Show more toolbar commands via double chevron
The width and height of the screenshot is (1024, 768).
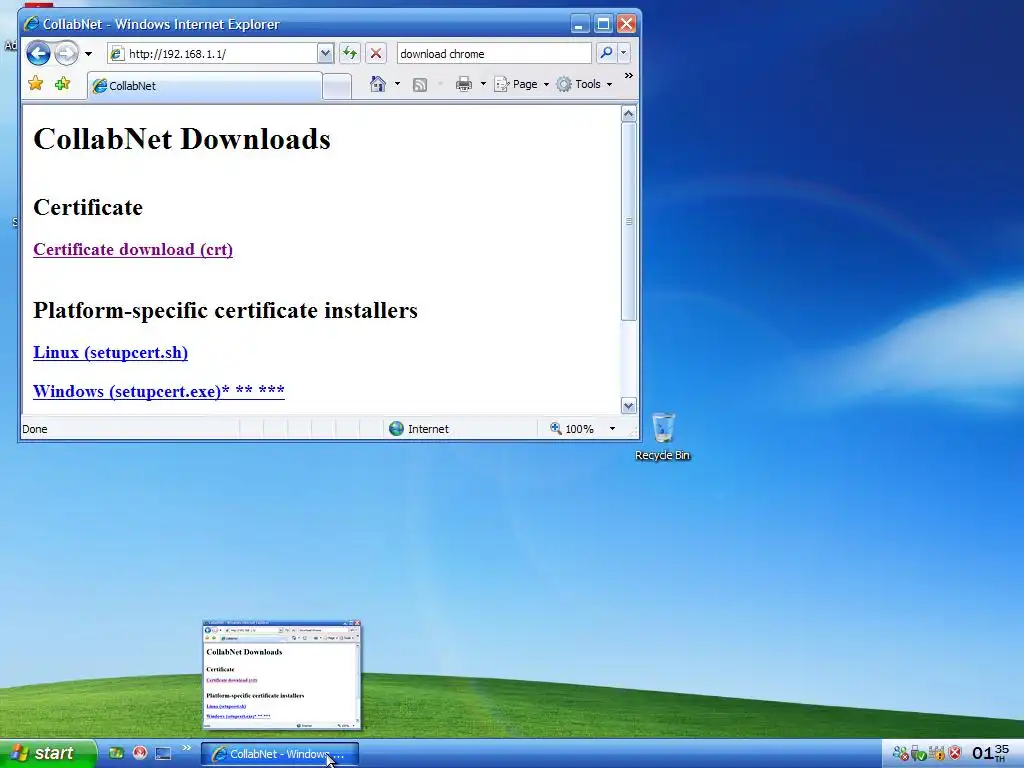[x=629, y=76]
